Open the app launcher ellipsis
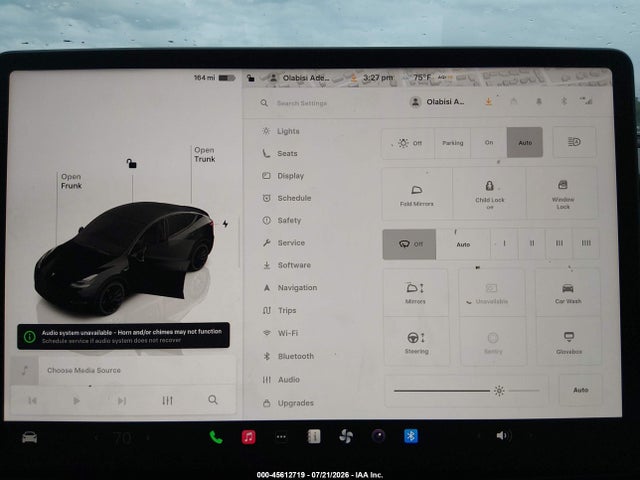The height and width of the screenshot is (480, 640). 281,437
